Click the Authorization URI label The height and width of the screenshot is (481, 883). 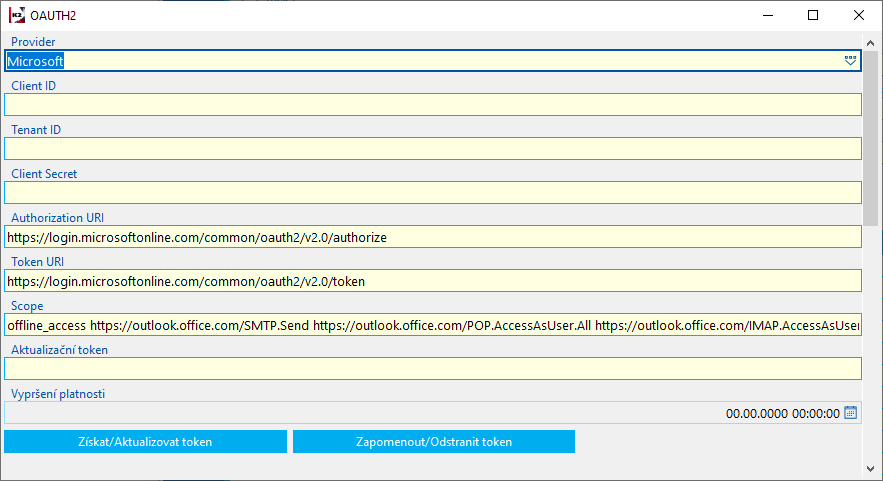click(x=57, y=217)
